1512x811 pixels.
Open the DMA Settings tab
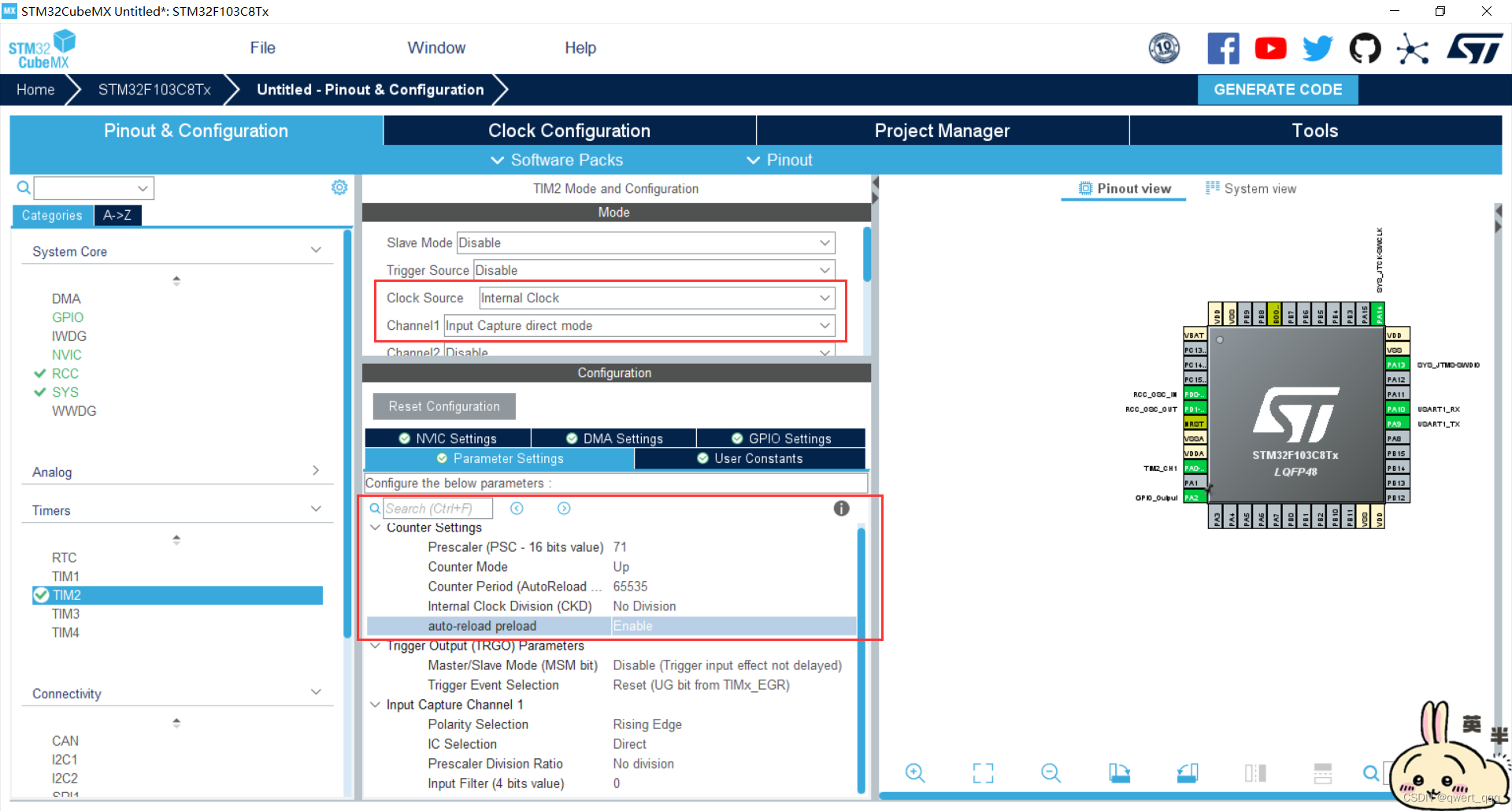tap(614, 439)
